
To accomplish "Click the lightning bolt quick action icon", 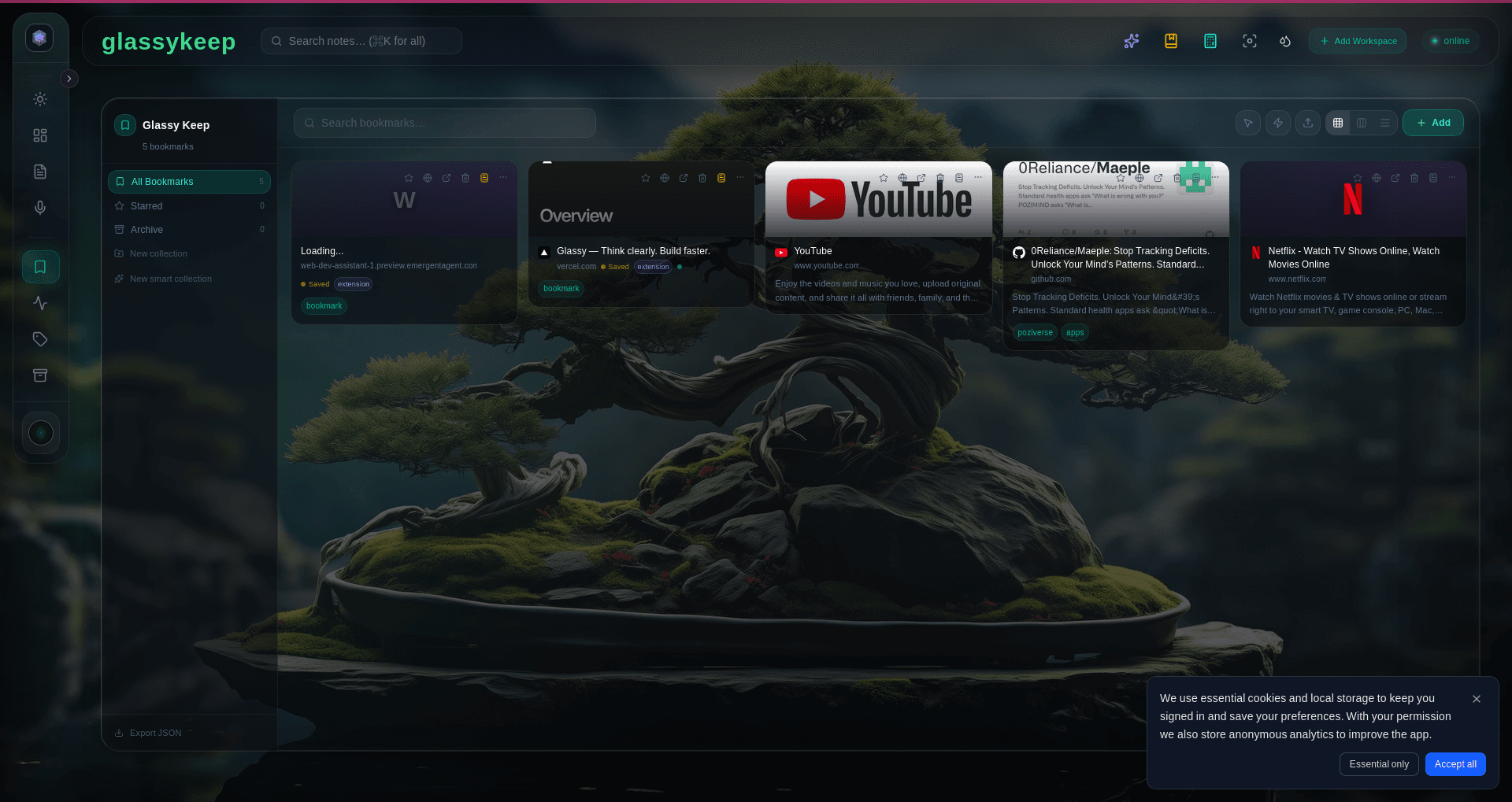I will pos(1278,123).
